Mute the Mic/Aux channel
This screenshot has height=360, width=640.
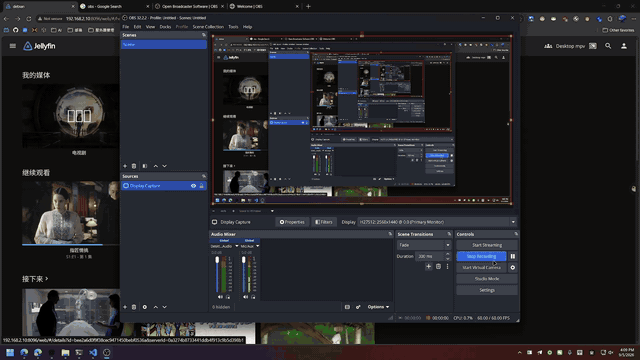click(245, 297)
